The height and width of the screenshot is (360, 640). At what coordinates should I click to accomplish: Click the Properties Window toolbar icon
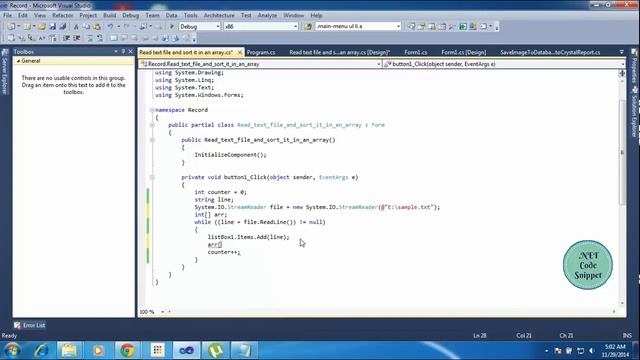point(421,27)
